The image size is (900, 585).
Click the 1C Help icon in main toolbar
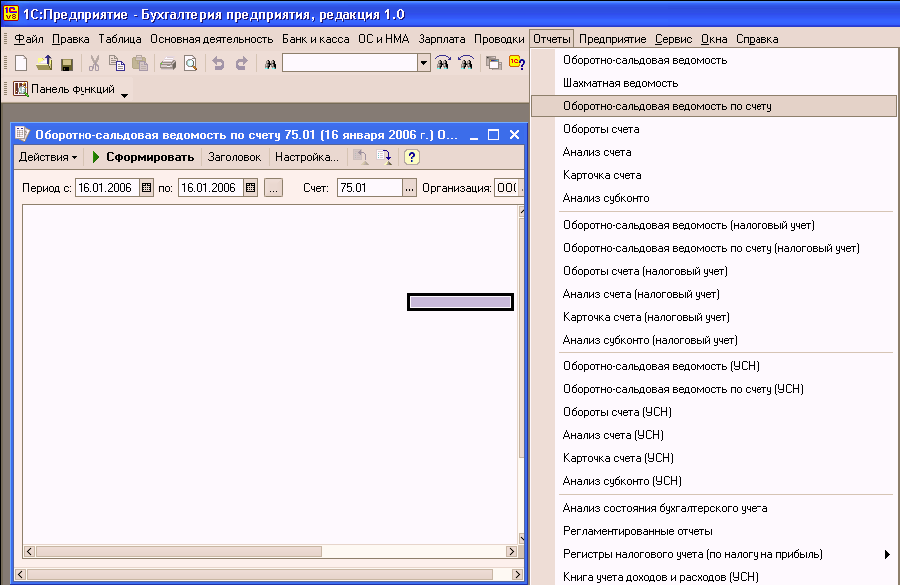[517, 63]
